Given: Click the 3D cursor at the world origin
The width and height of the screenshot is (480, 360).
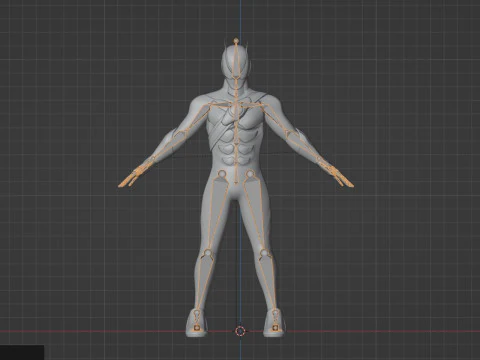Looking at the screenshot, I should [x=240, y=331].
